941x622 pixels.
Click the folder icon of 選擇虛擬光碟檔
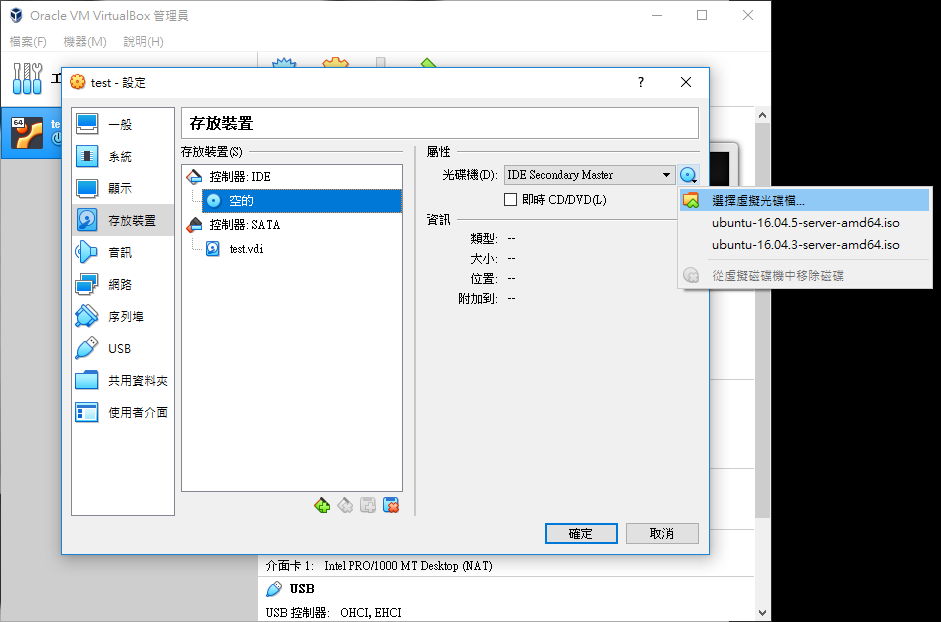point(691,201)
